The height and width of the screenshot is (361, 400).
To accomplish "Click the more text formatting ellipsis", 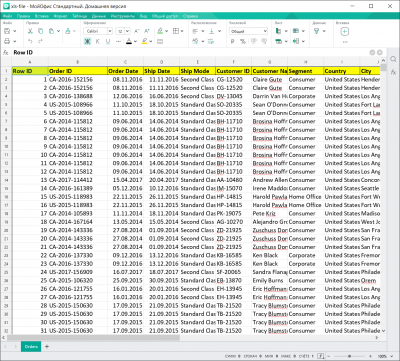I will [118, 41].
